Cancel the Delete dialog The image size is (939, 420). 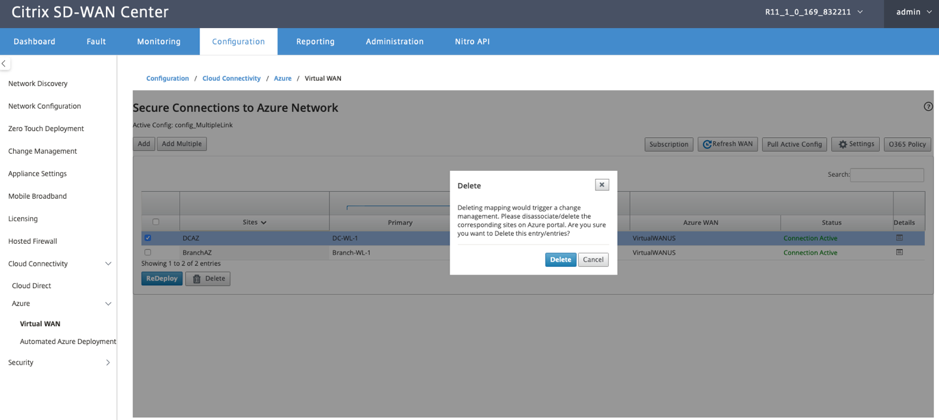pyautogui.click(x=593, y=260)
